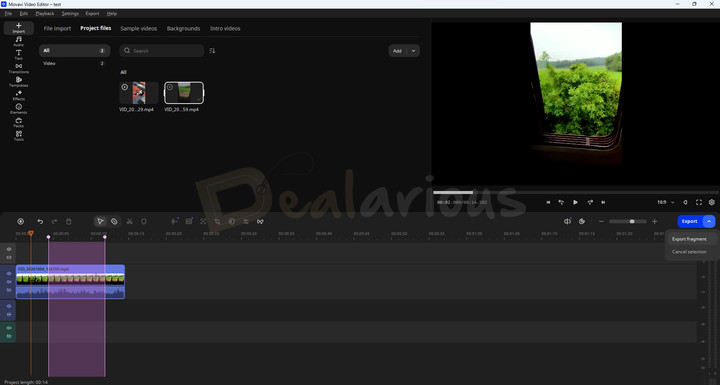This screenshot has height=385, width=720.
Task: Toggle eye of track below main video
Action: pos(9,306)
